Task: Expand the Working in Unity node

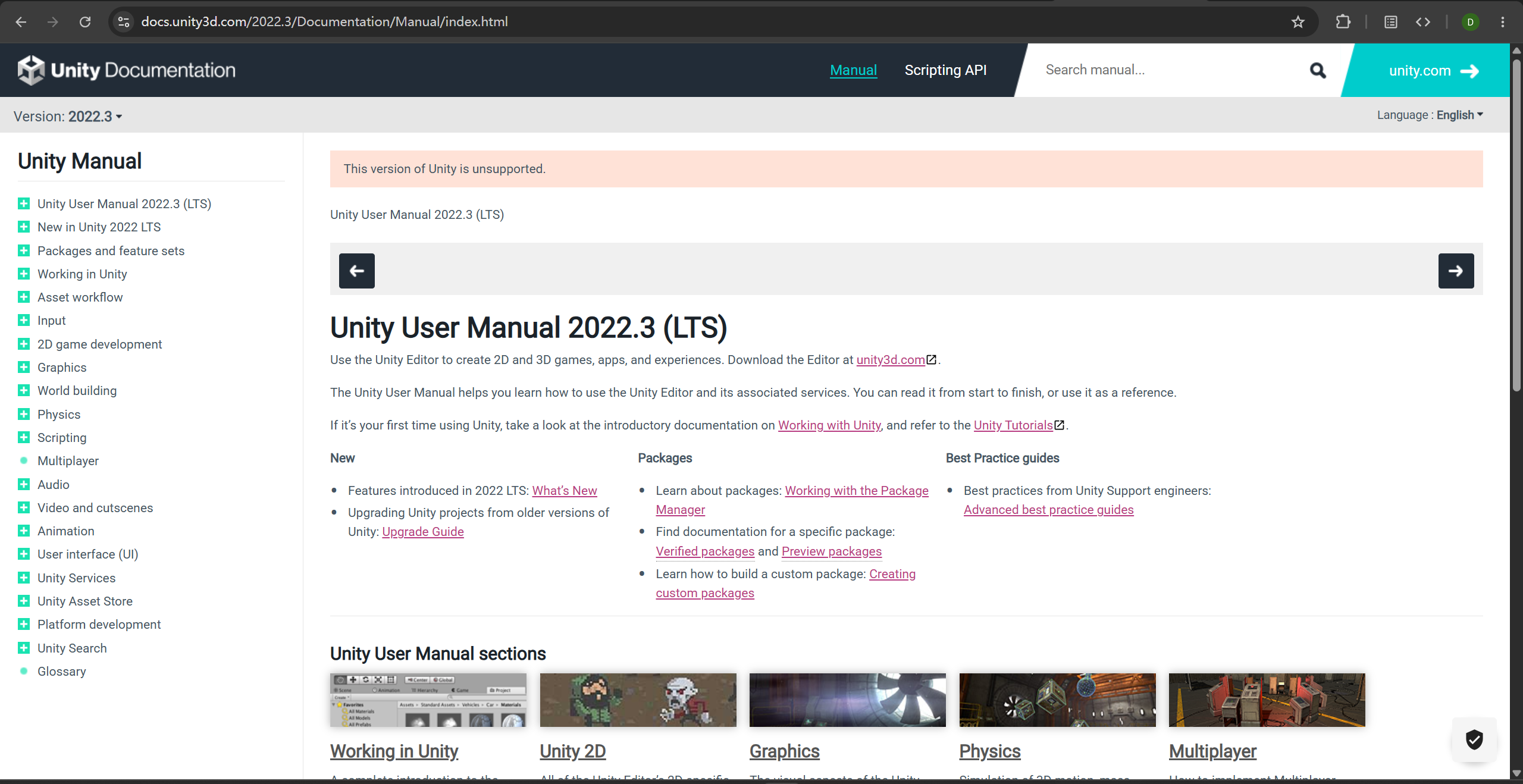Action: click(x=24, y=274)
